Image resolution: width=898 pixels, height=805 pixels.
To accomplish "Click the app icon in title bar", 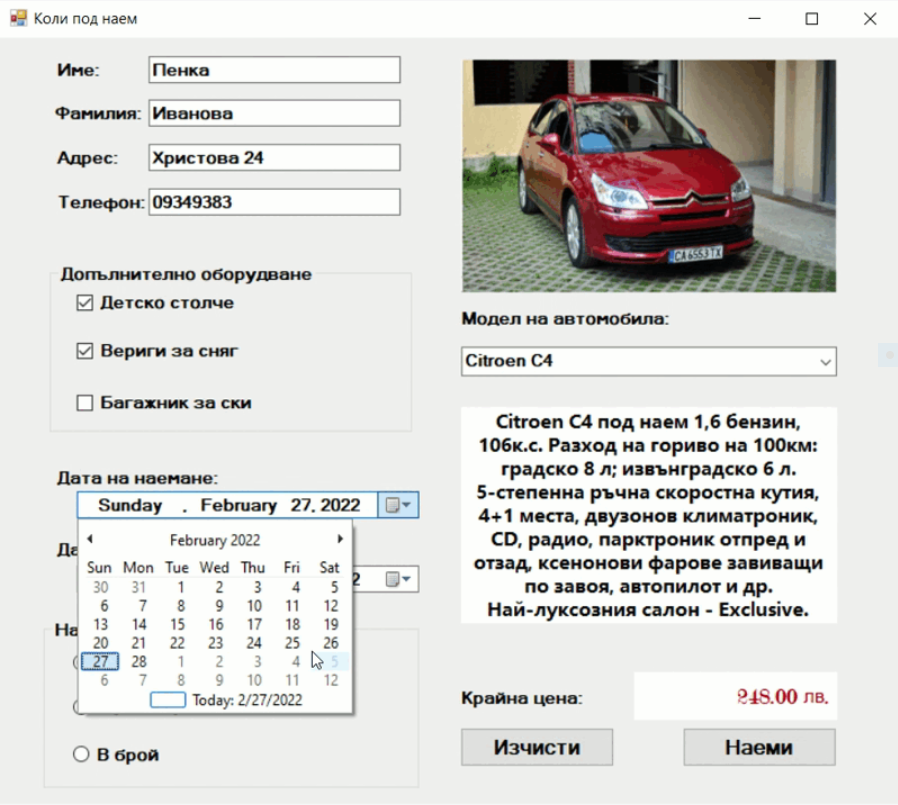I will [x=18, y=18].
